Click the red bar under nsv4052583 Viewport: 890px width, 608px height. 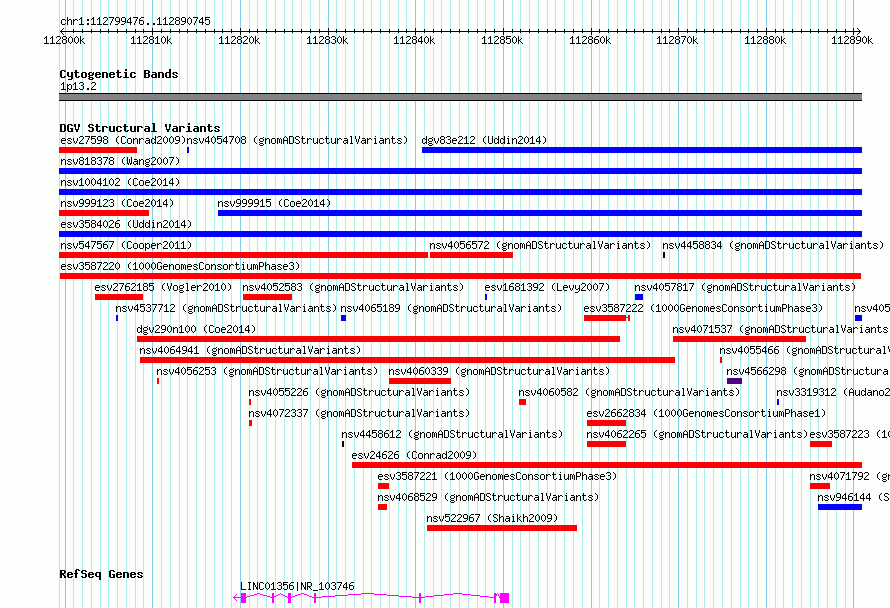pyautogui.click(x=267, y=297)
